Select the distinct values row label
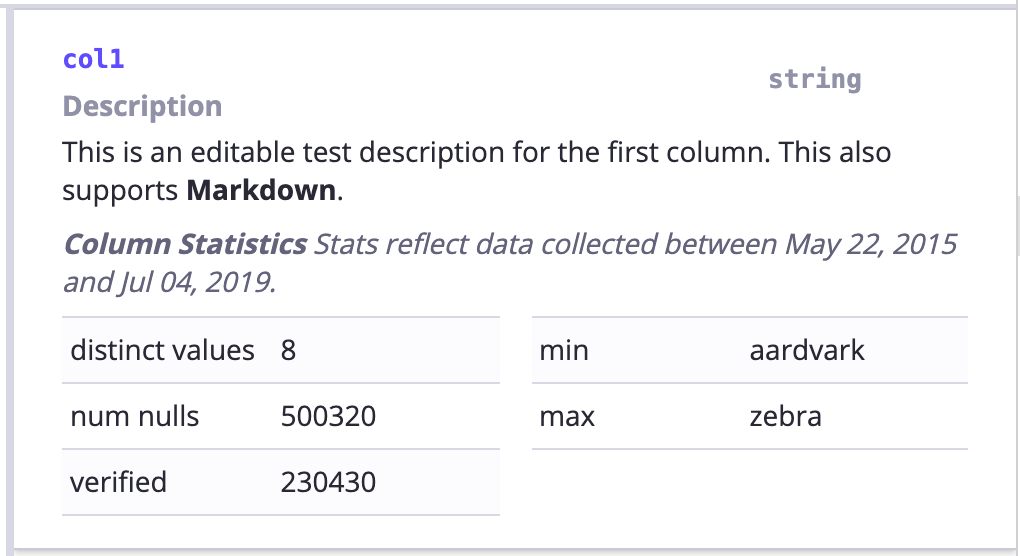This screenshot has height=556, width=1020. coord(162,351)
